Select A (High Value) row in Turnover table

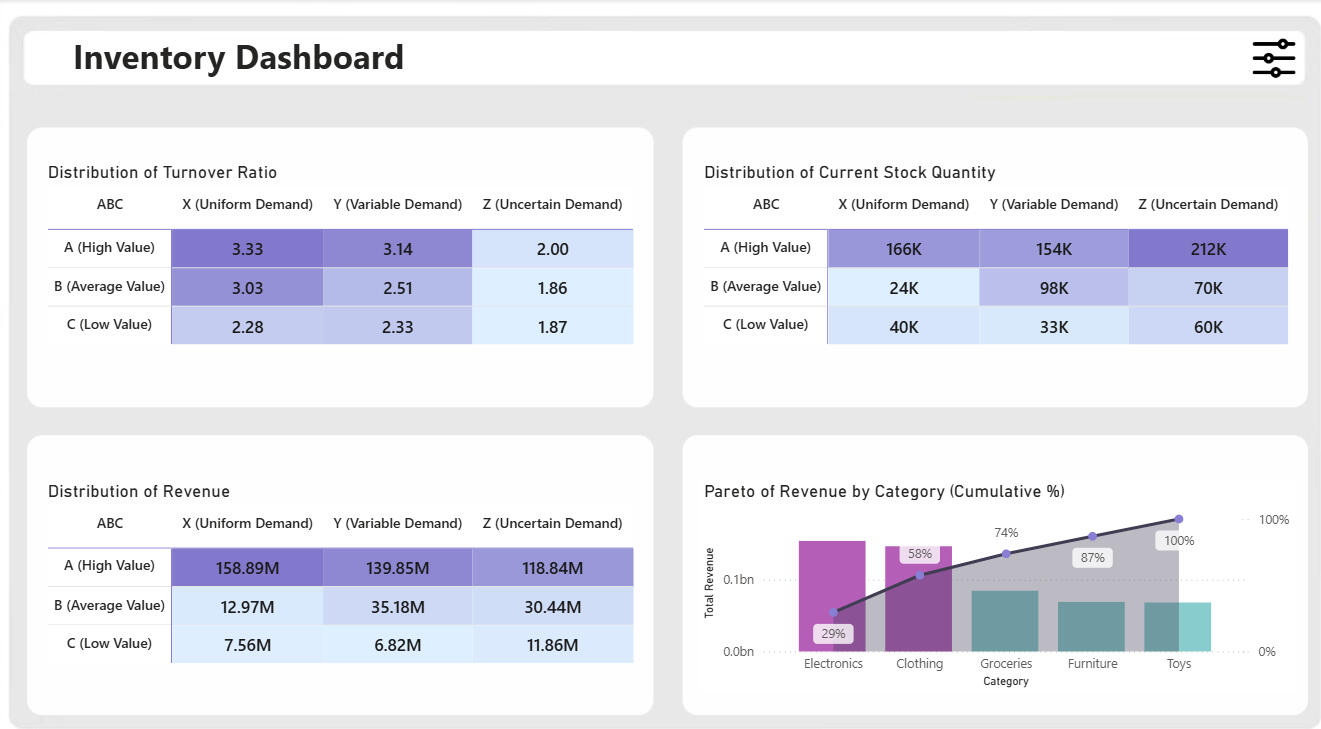(109, 247)
